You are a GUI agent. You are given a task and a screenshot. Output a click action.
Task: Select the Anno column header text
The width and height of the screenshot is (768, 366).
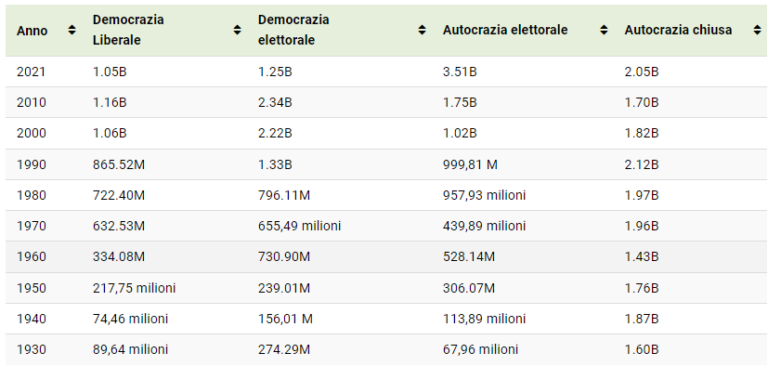(x=32, y=31)
